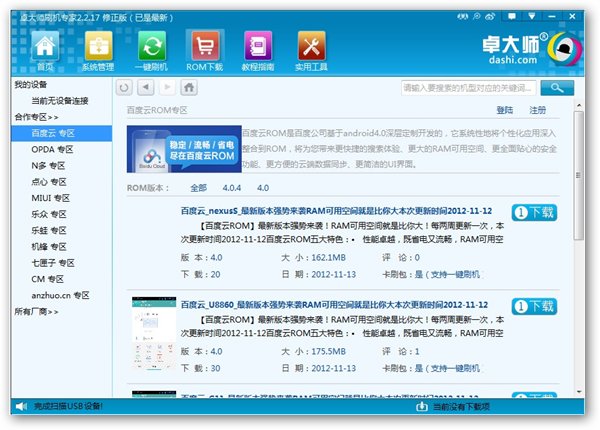Filter ROM version by 4.0
The image size is (600, 430).
point(263,188)
